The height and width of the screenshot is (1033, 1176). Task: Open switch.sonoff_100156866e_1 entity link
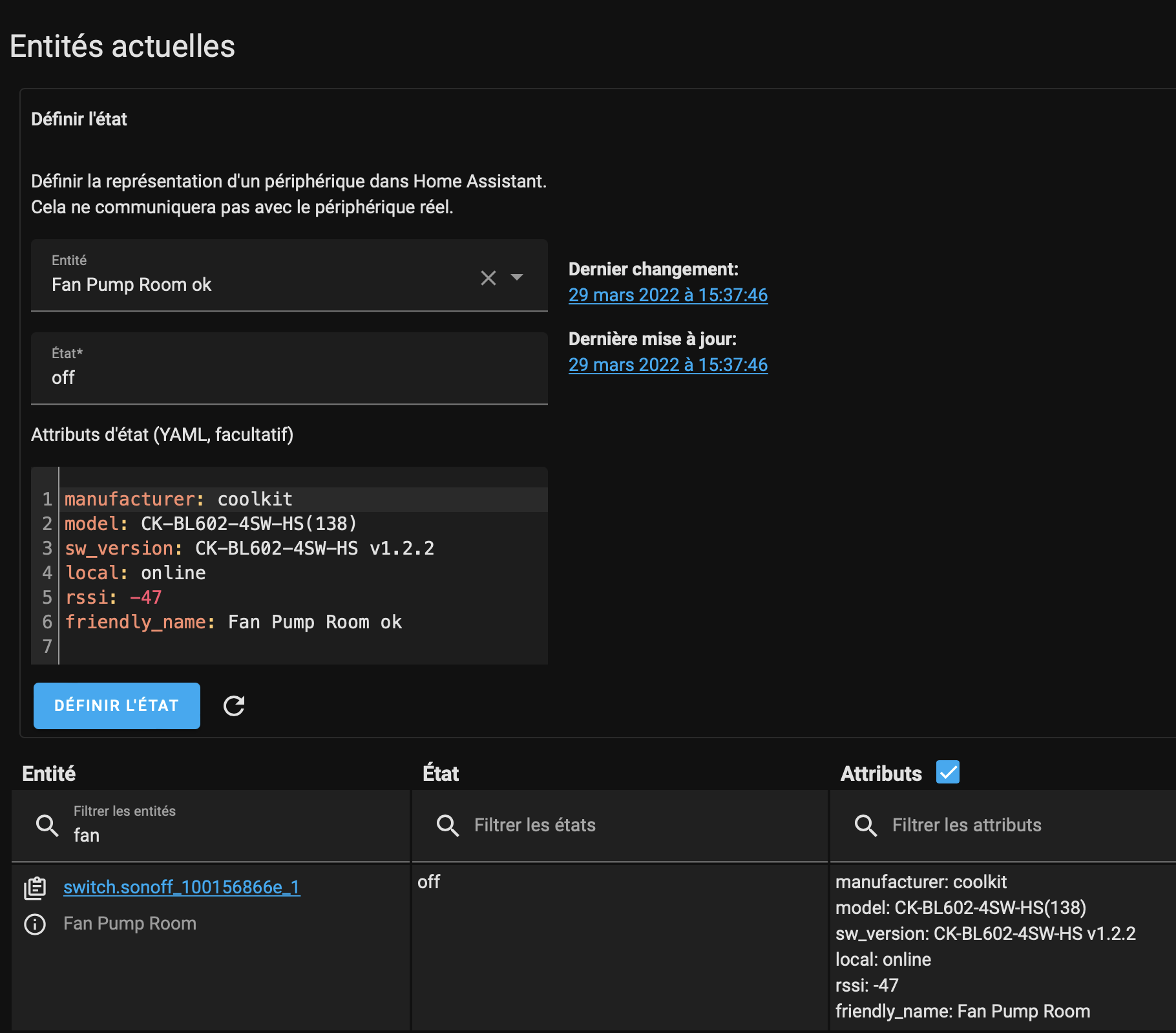(x=182, y=887)
